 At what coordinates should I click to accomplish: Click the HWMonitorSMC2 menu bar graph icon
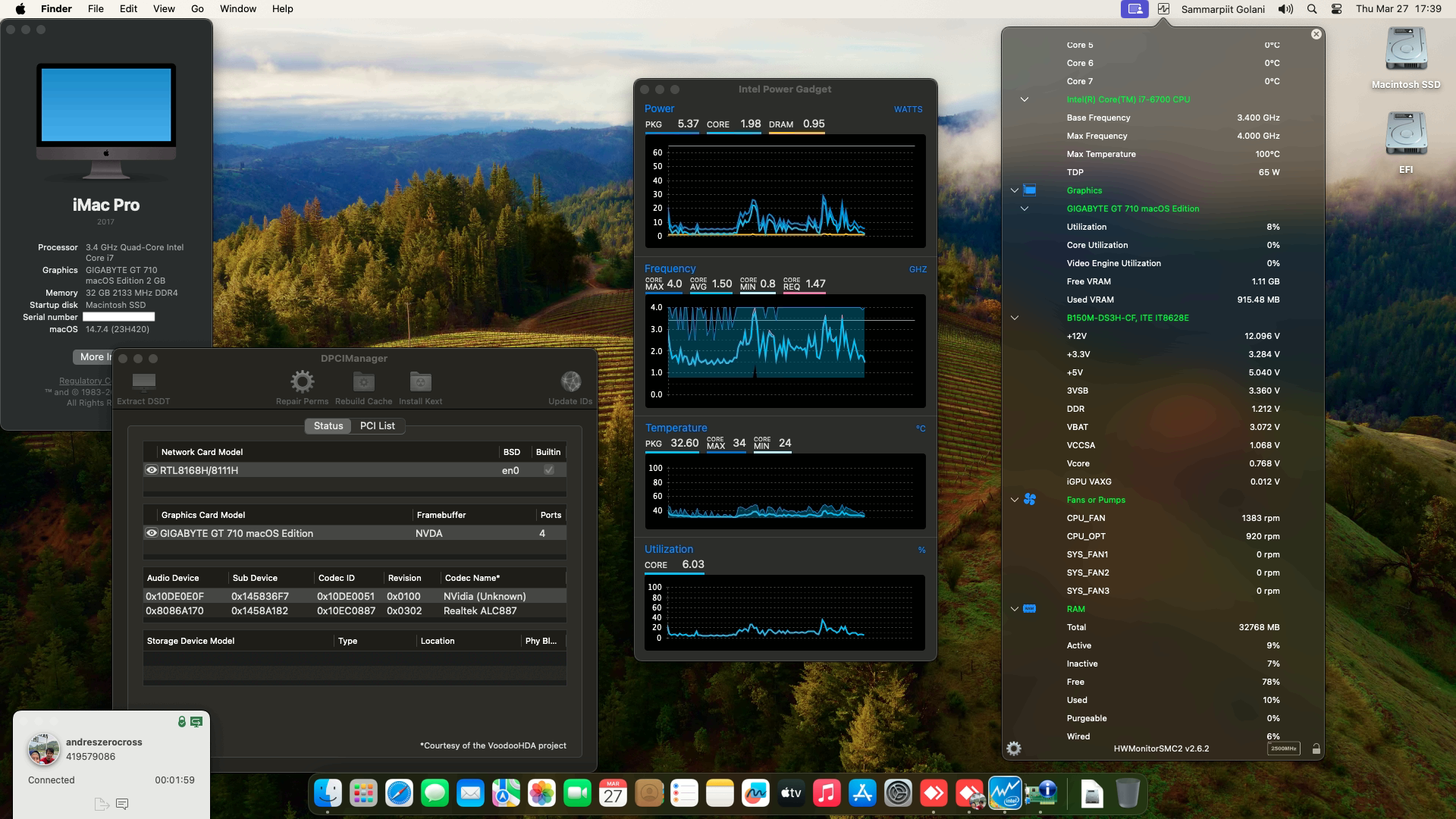tap(1165, 8)
